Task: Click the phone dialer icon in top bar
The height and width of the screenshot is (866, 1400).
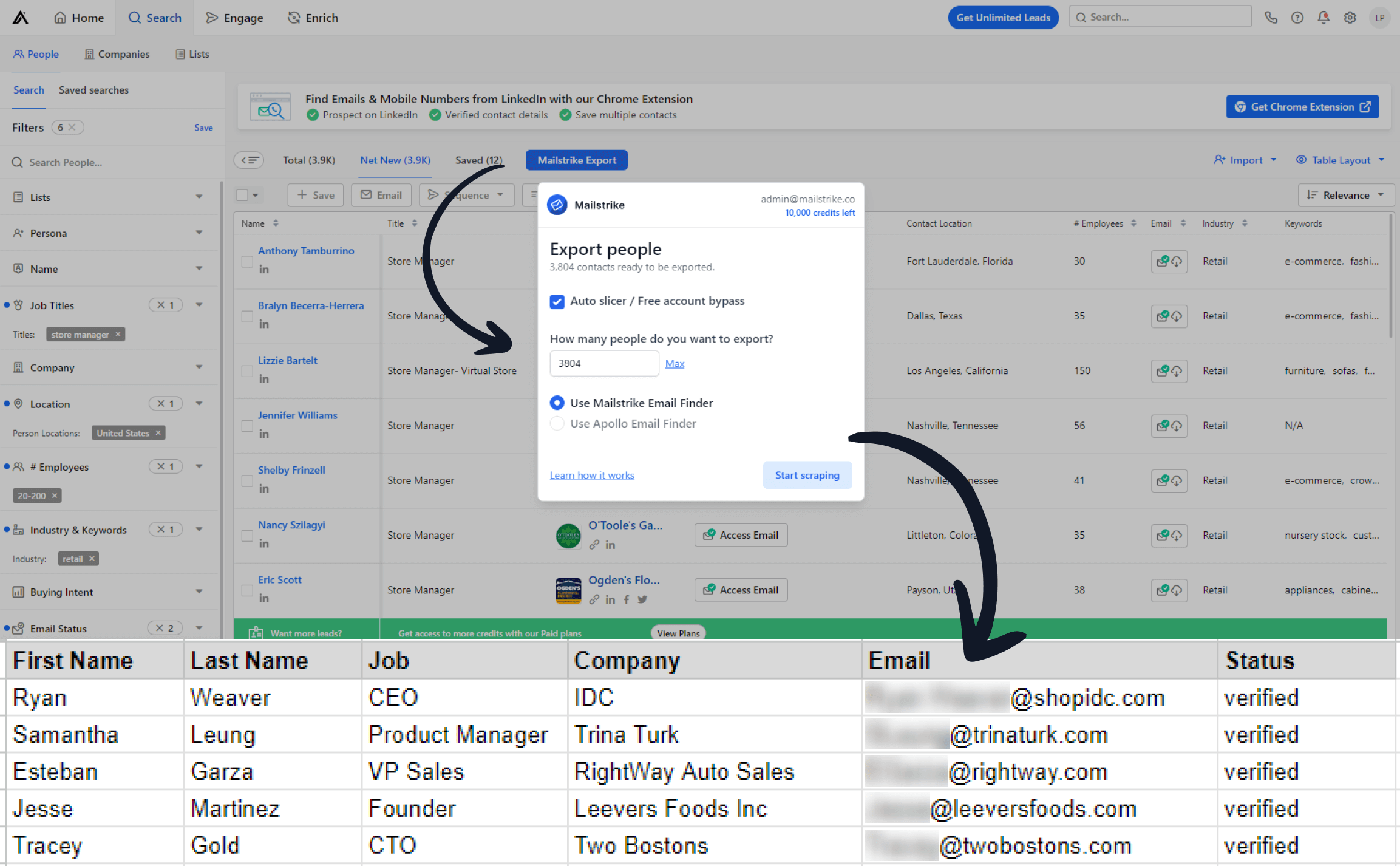Action: pos(1271,18)
